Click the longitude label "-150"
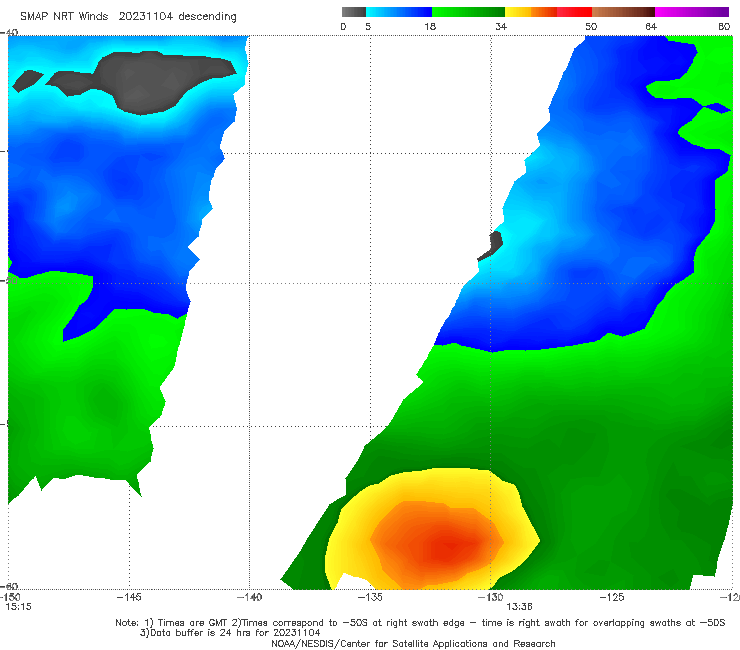The width and height of the screenshot is (740, 650). point(10,597)
